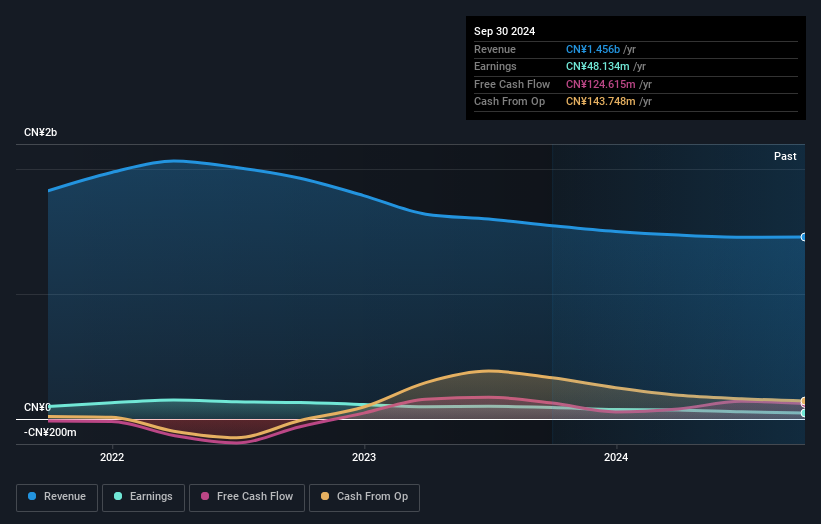Toggle the Revenue legend button

[x=57, y=497]
